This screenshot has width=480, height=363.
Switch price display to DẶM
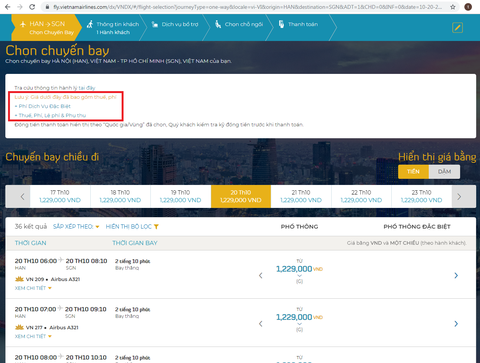(x=444, y=172)
